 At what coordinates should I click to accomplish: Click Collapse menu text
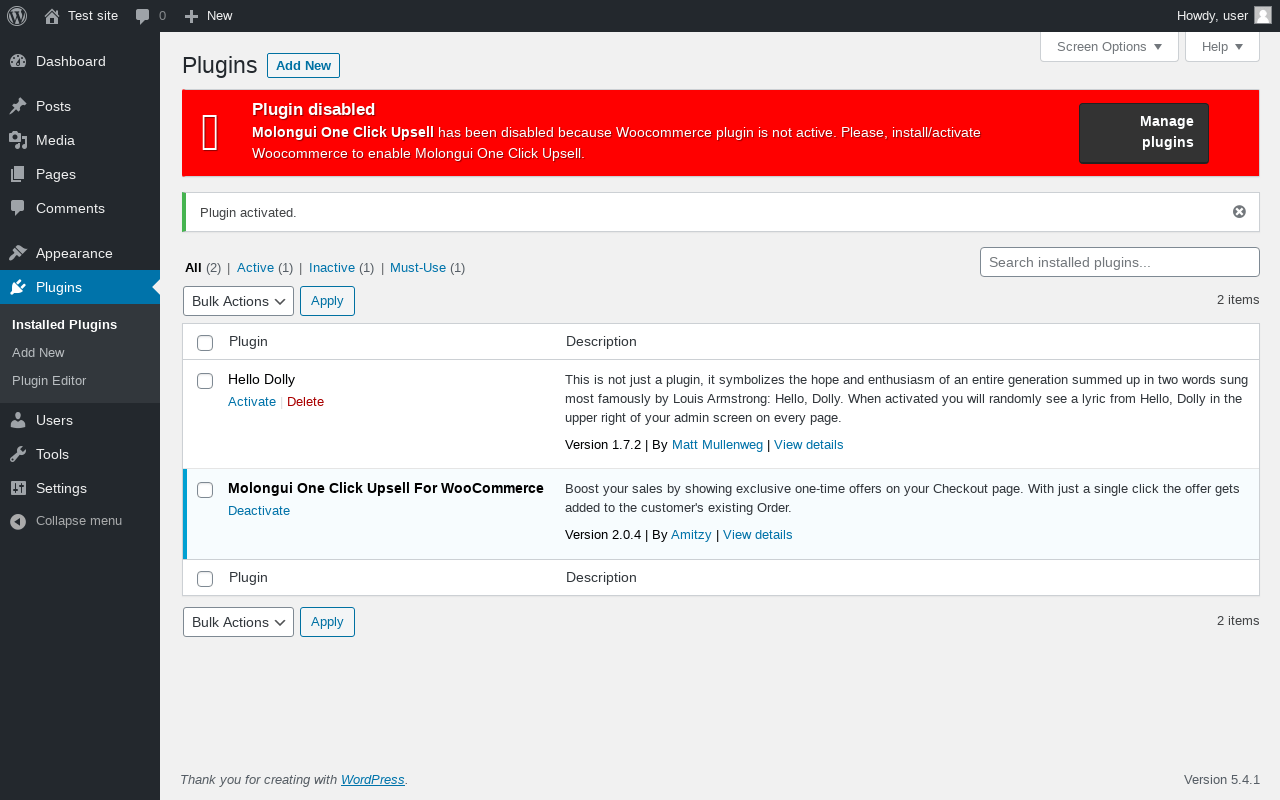pyautogui.click(x=79, y=521)
